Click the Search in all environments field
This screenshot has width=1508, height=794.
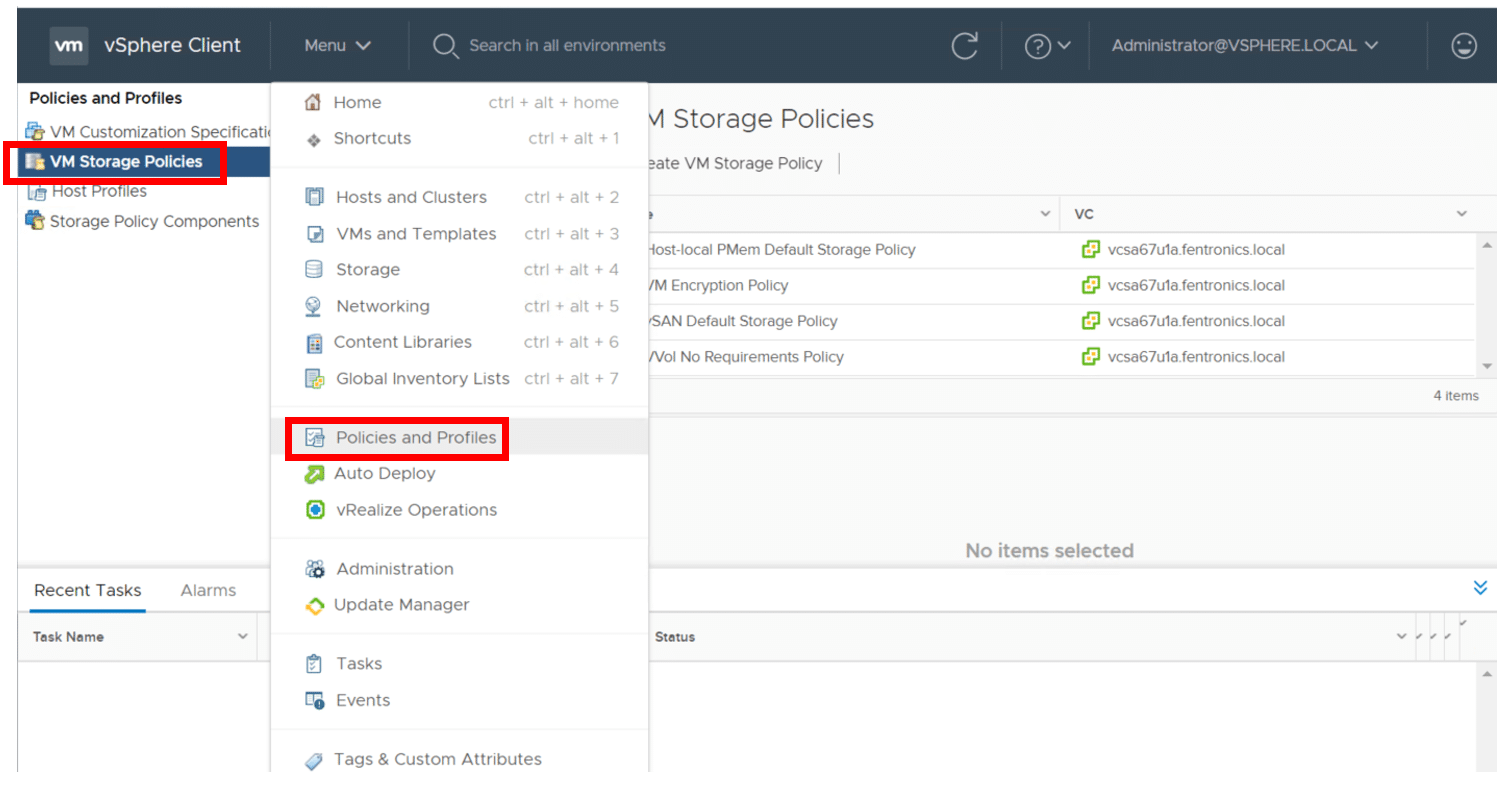567,46
